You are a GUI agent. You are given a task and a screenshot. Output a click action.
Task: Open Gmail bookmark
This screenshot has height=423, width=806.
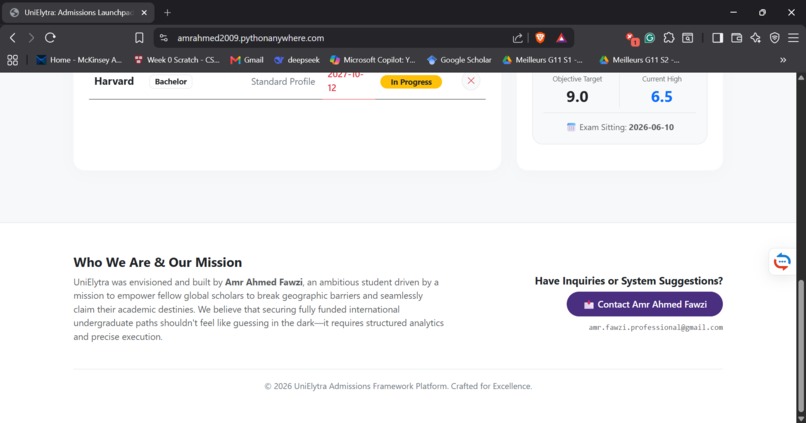[x=247, y=60]
